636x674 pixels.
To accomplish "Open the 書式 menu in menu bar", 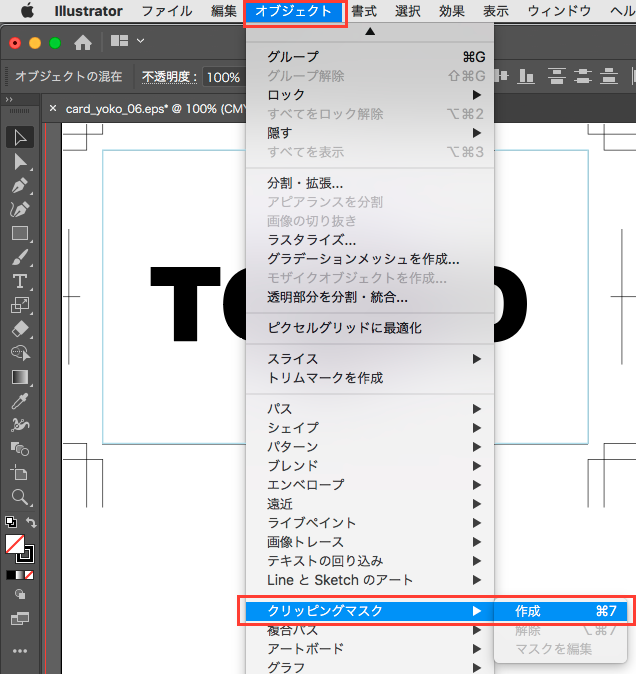I will [363, 11].
